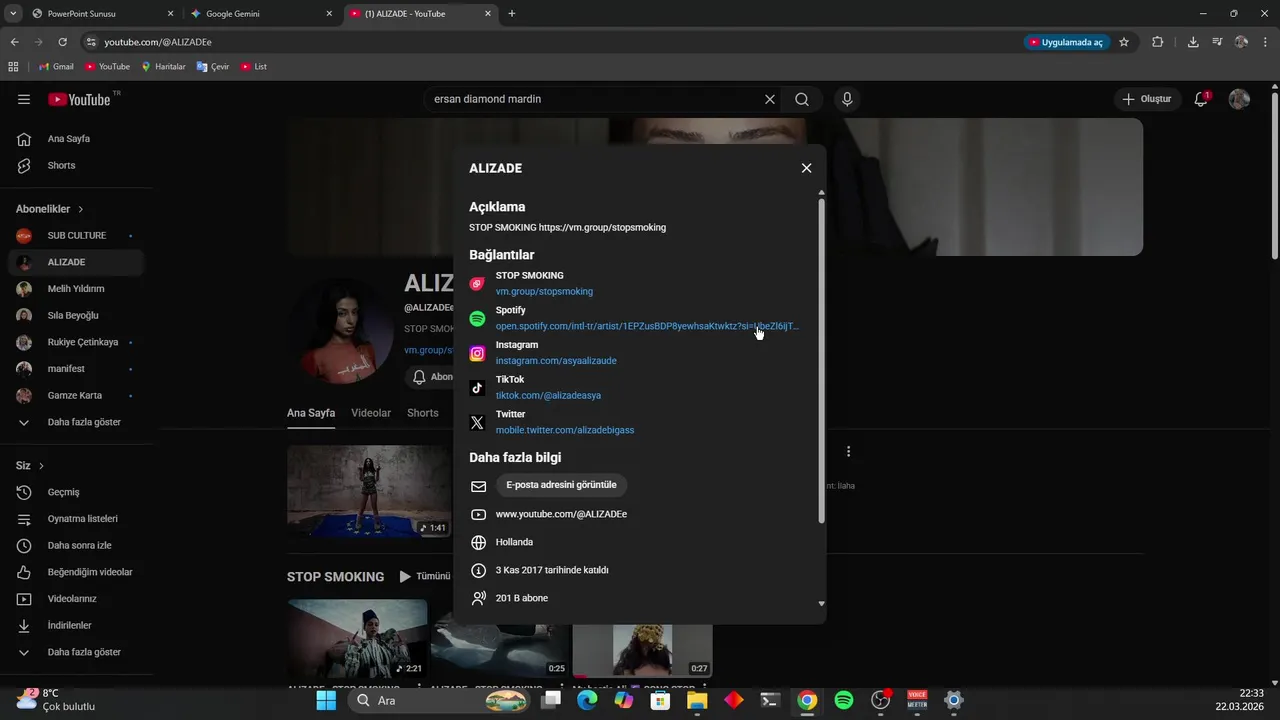The image size is (1280, 720).
Task: Go to YouTube home via logo
Action: coord(80,99)
